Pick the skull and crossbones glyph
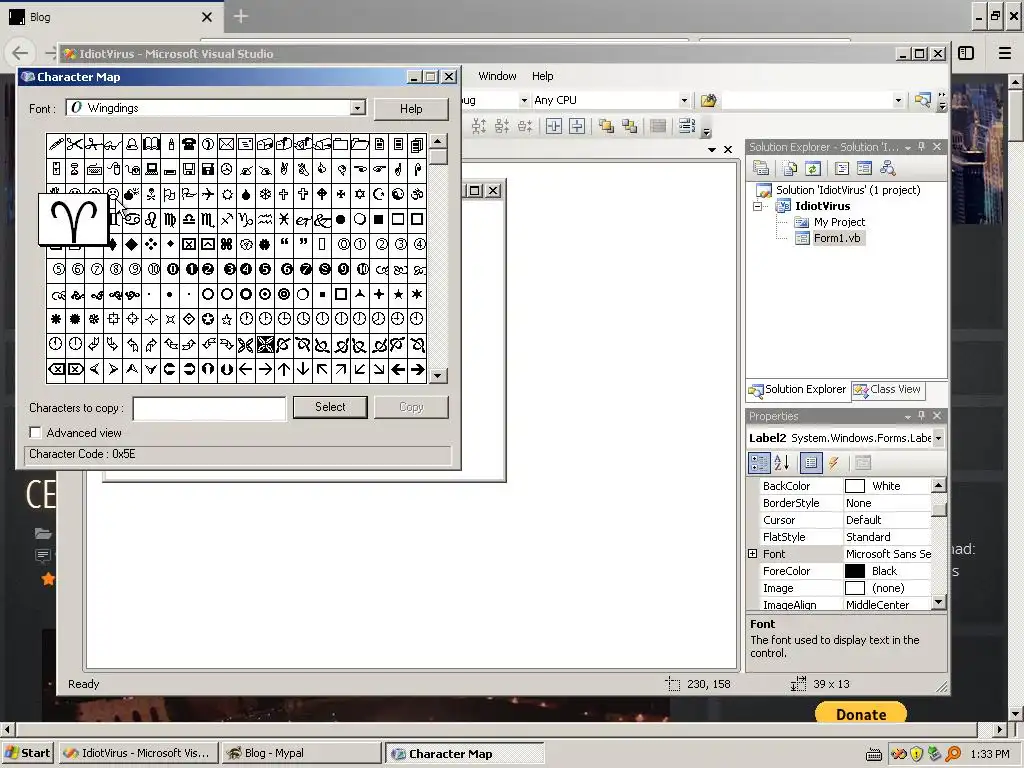1024x768 pixels. coord(151,195)
